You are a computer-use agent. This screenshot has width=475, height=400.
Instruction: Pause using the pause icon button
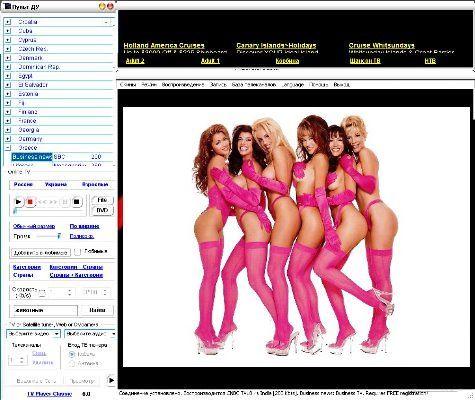[x=65, y=202]
